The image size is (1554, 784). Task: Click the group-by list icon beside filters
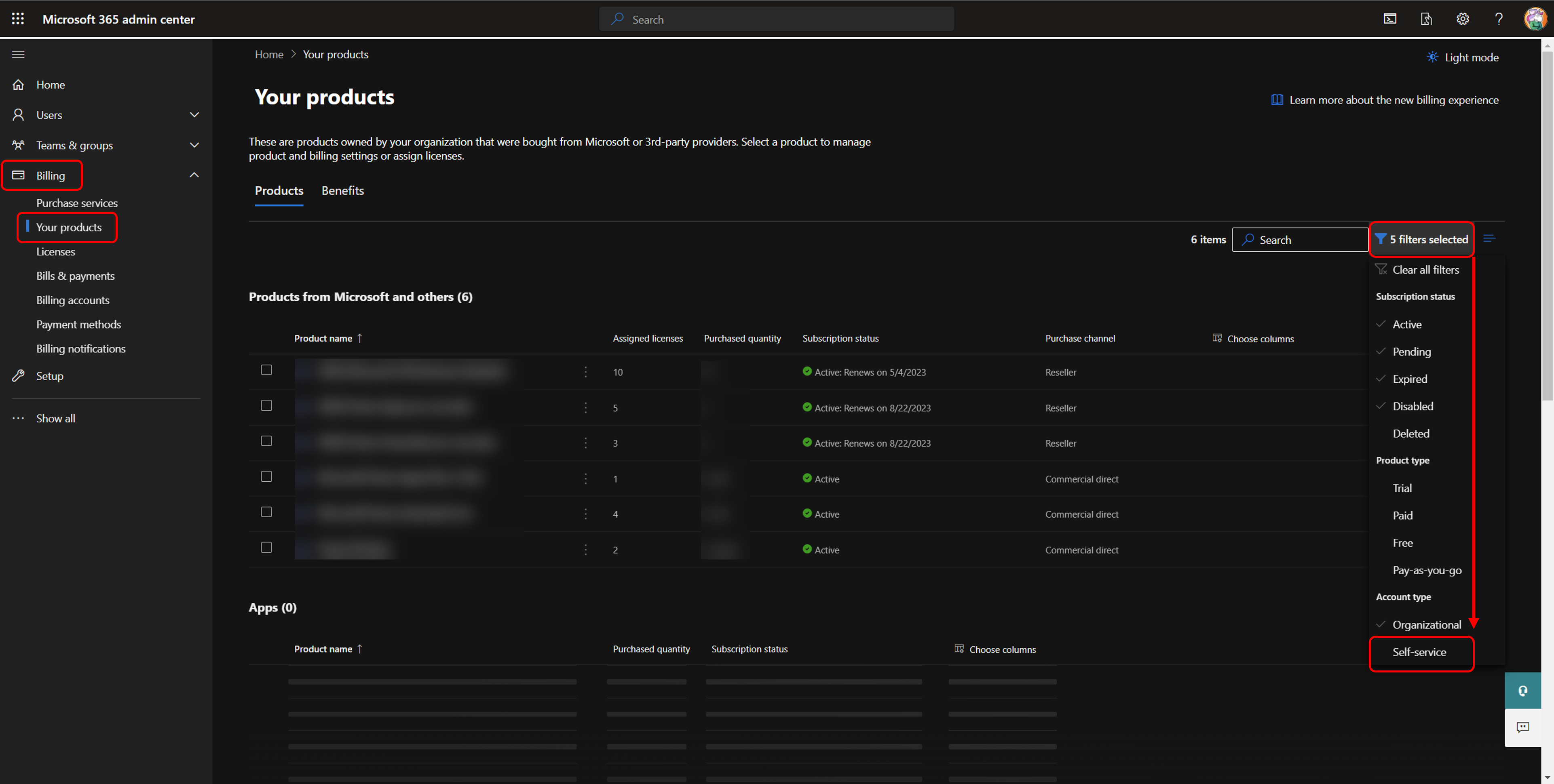(x=1489, y=239)
